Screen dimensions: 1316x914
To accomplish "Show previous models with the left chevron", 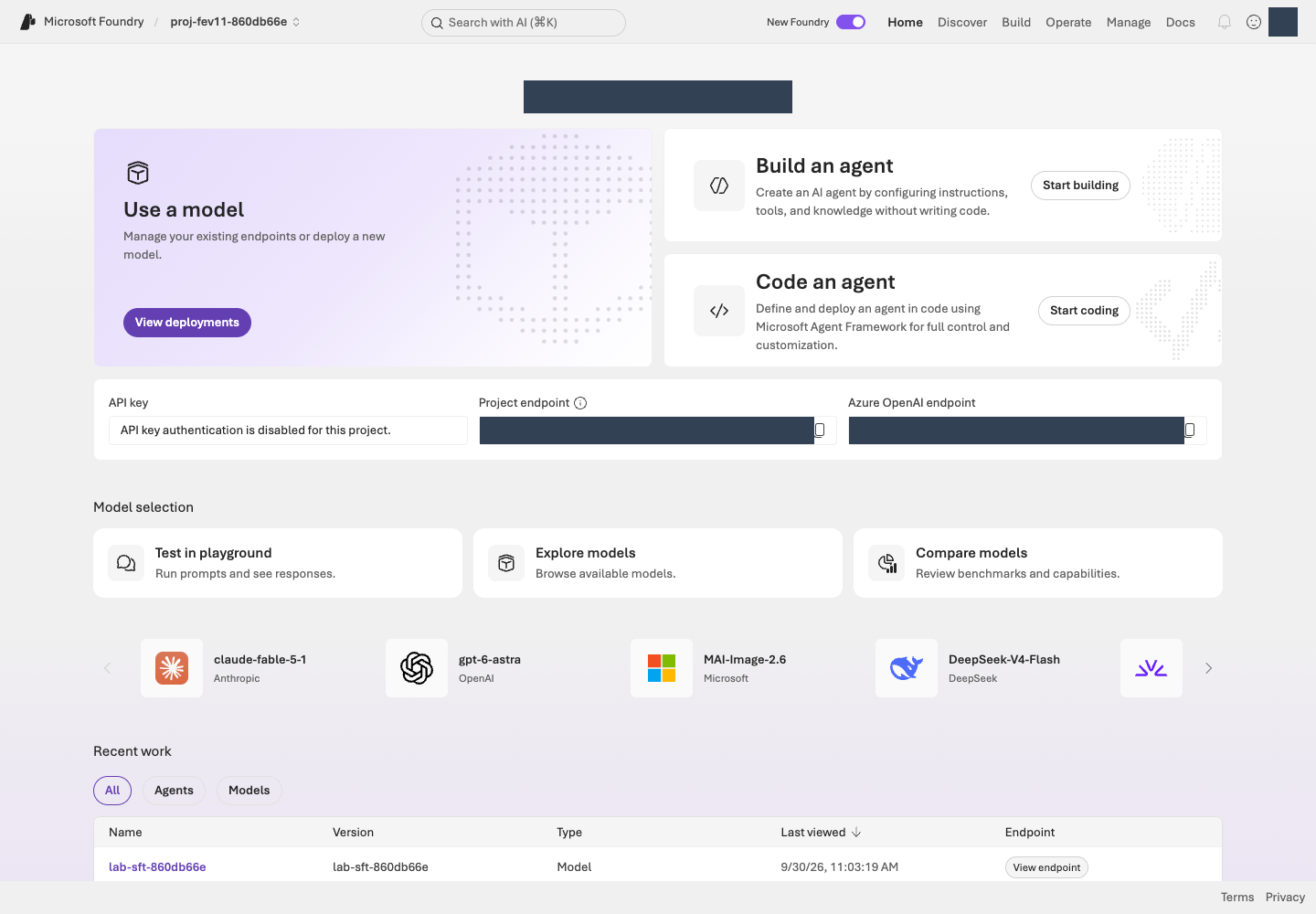I will (x=107, y=668).
